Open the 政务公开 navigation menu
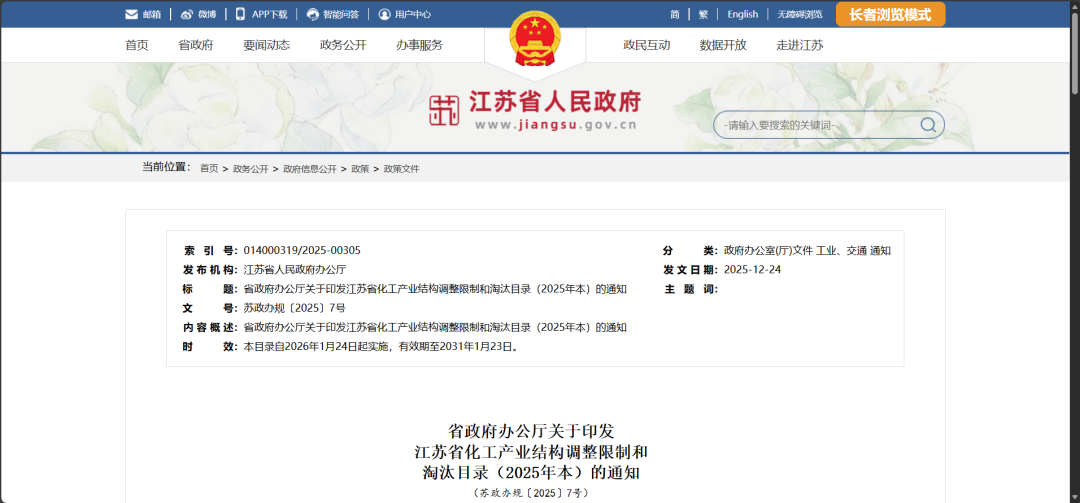 (x=343, y=45)
